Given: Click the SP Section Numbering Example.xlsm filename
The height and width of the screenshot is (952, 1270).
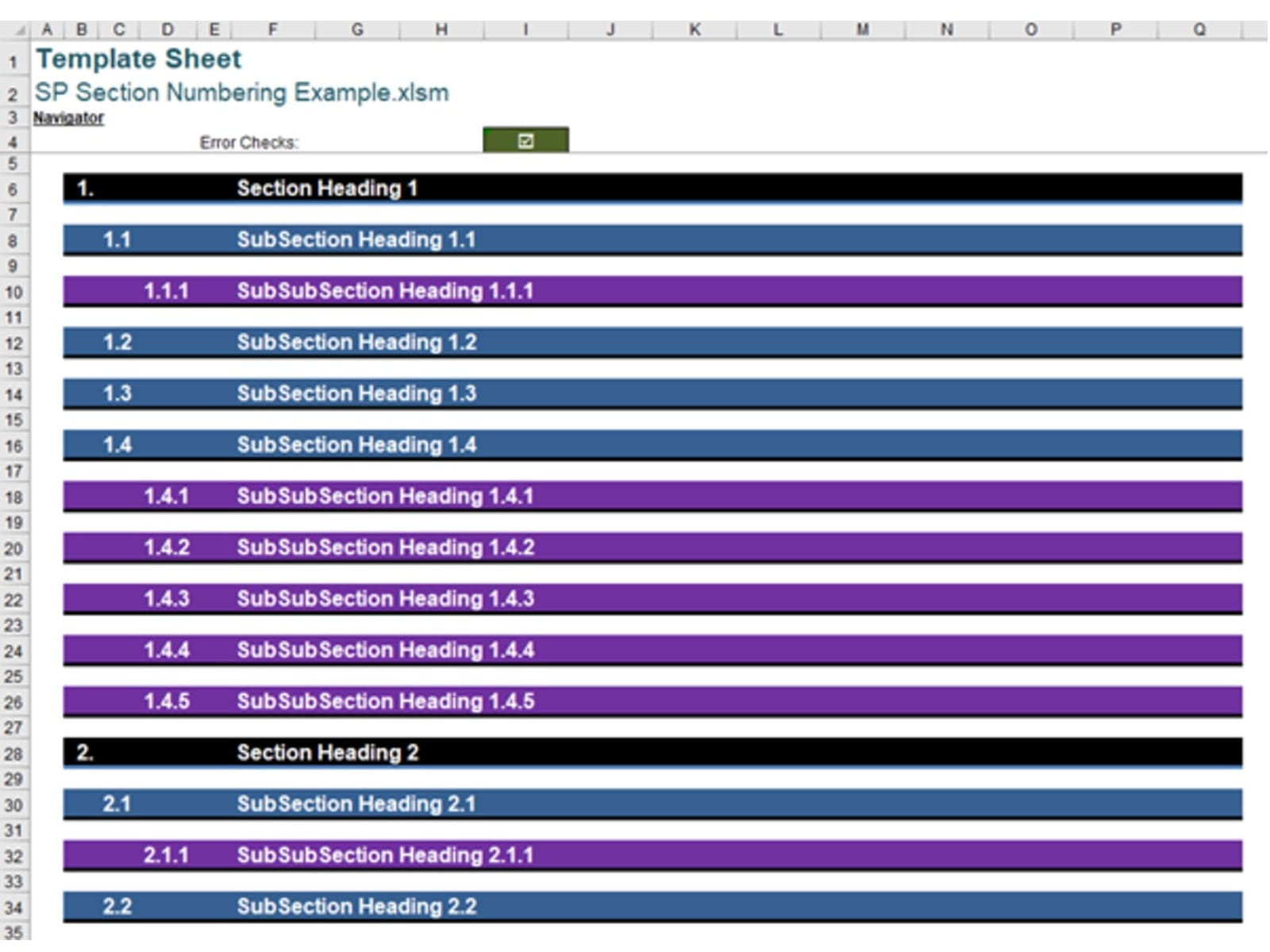Looking at the screenshot, I should point(241,93).
